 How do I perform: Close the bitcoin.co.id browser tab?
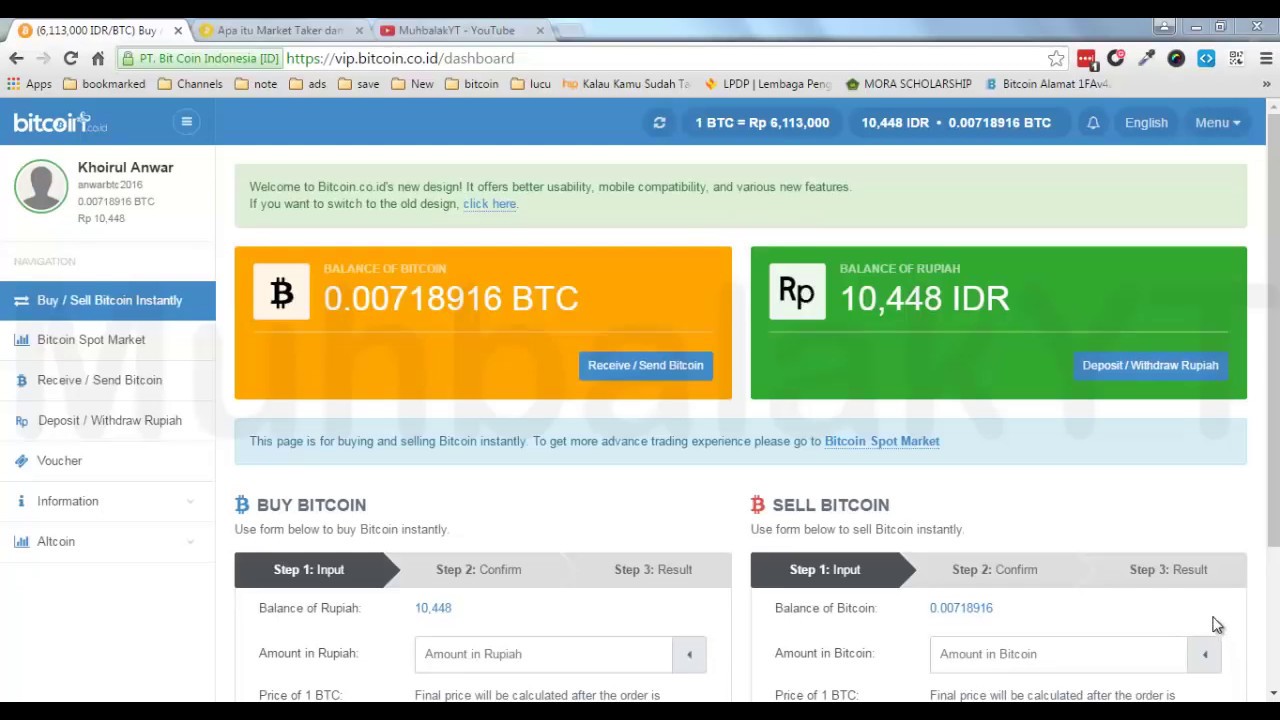coord(178,31)
